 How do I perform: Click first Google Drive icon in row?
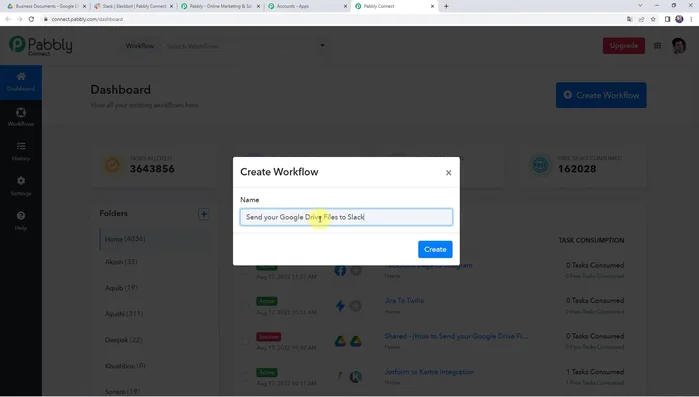341,341
